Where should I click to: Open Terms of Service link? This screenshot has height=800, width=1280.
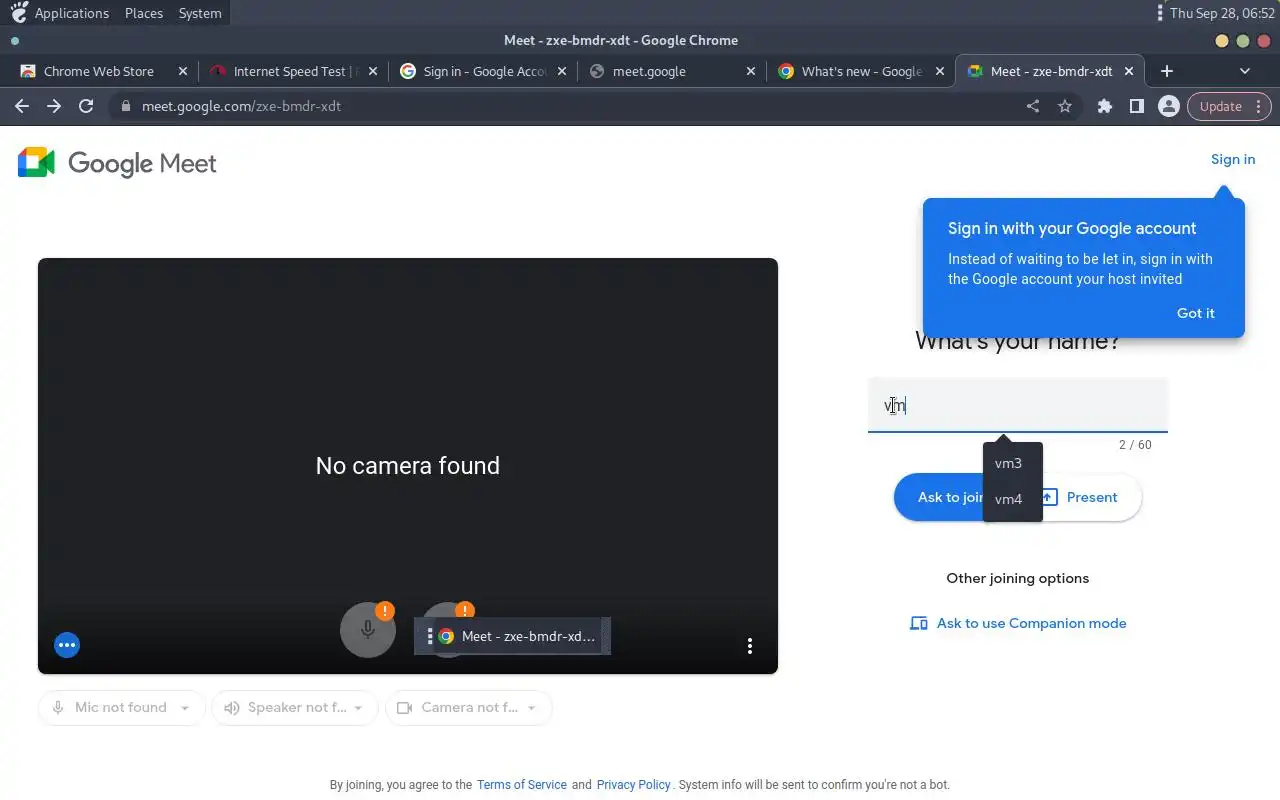coord(521,785)
